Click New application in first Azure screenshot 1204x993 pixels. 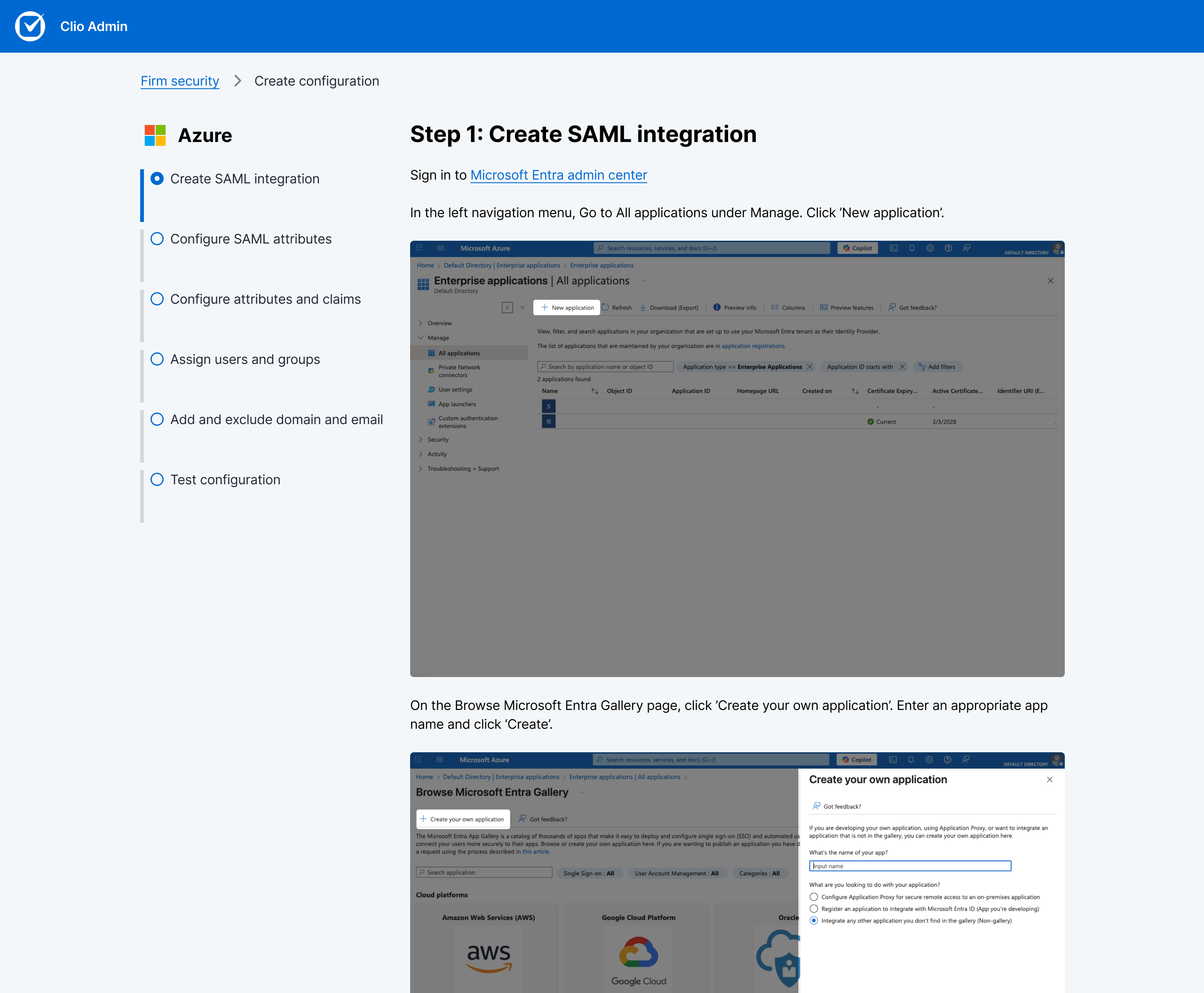coord(567,308)
